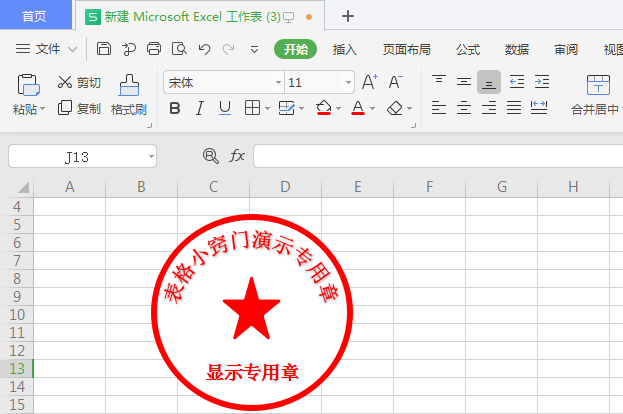Toggle Italic formatting
Viewport: 623px width, 414px height.
200,108
